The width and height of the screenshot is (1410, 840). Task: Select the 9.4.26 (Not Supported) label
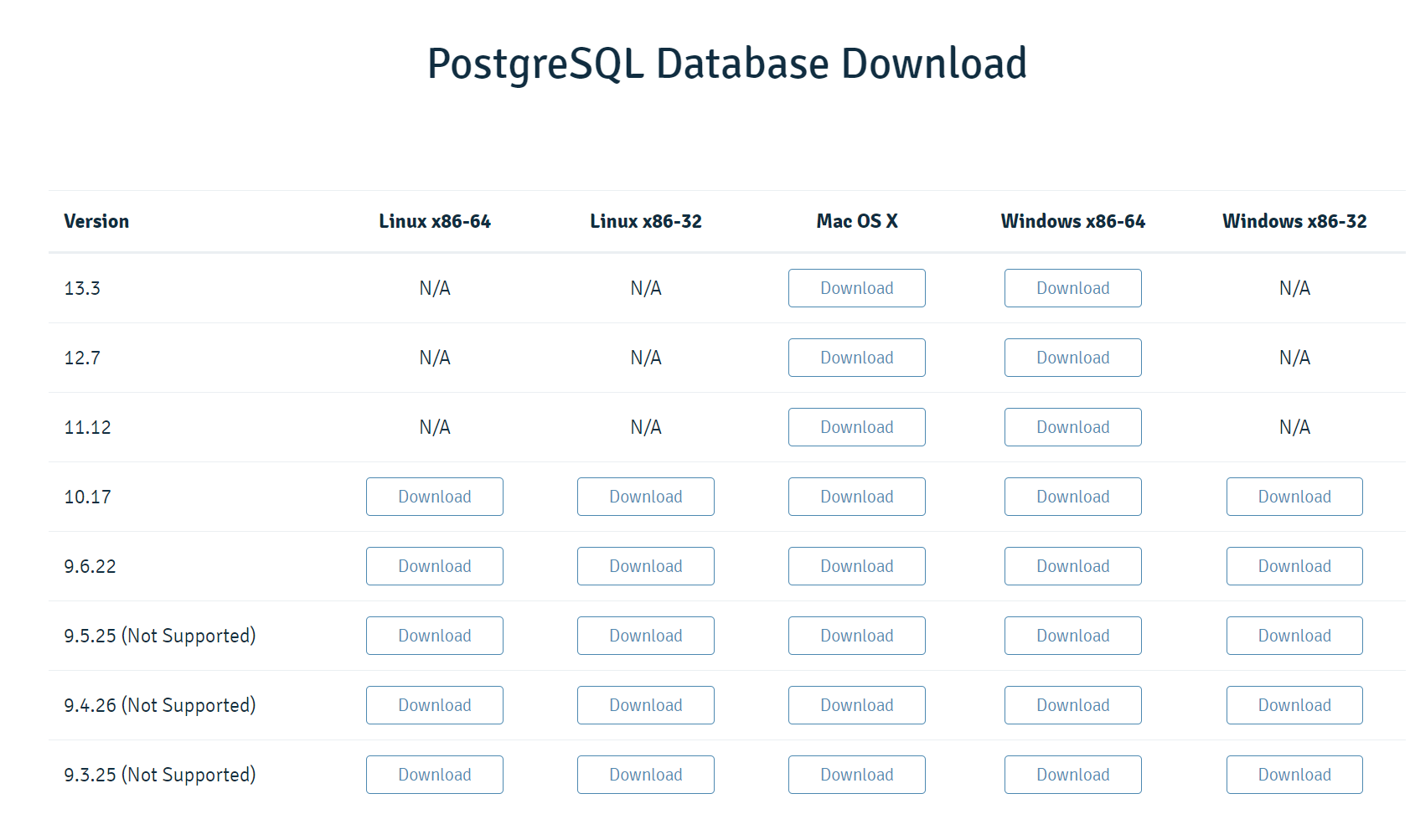point(160,705)
